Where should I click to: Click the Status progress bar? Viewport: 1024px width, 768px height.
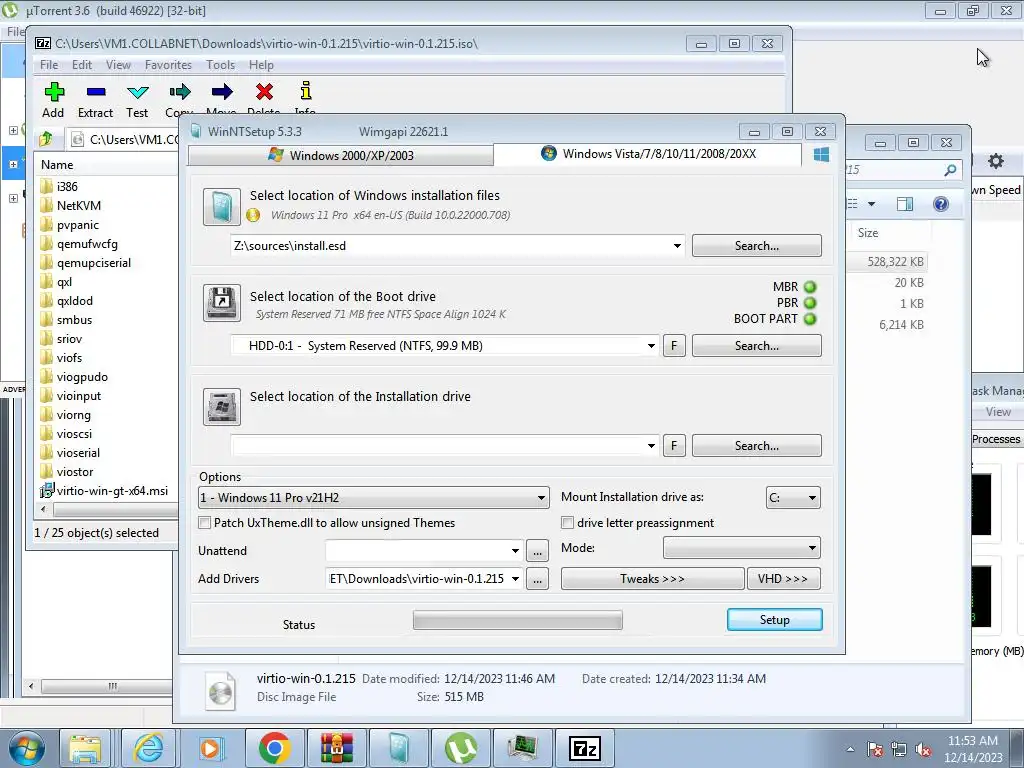(518, 620)
